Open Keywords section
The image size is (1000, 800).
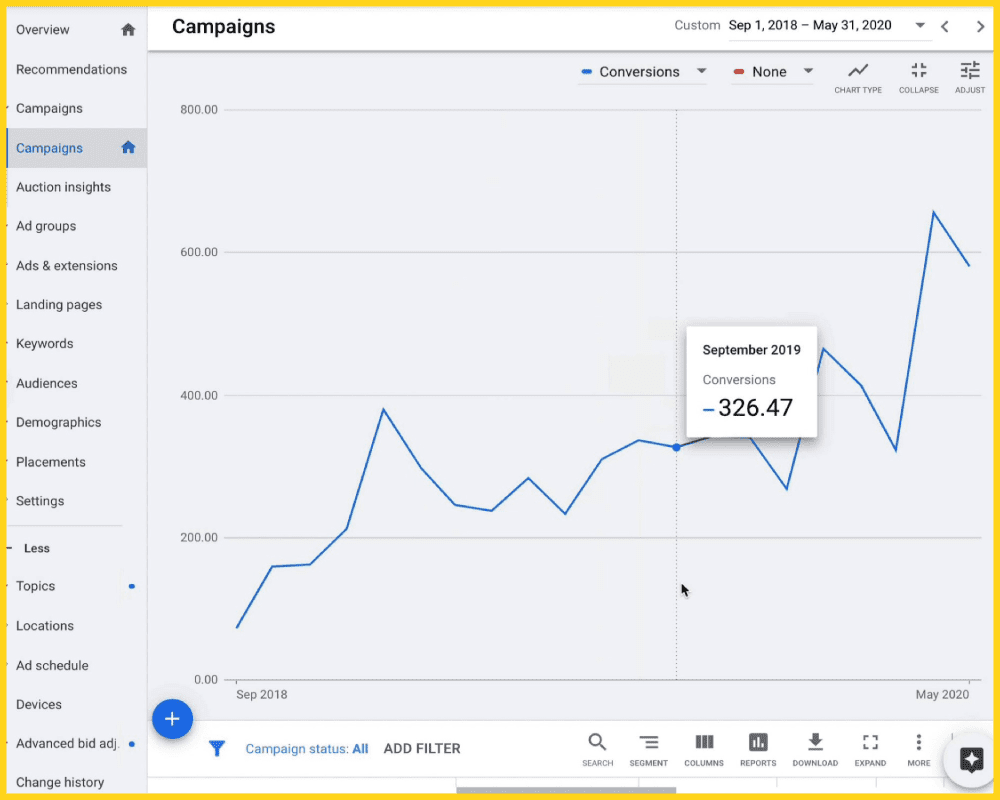45,344
